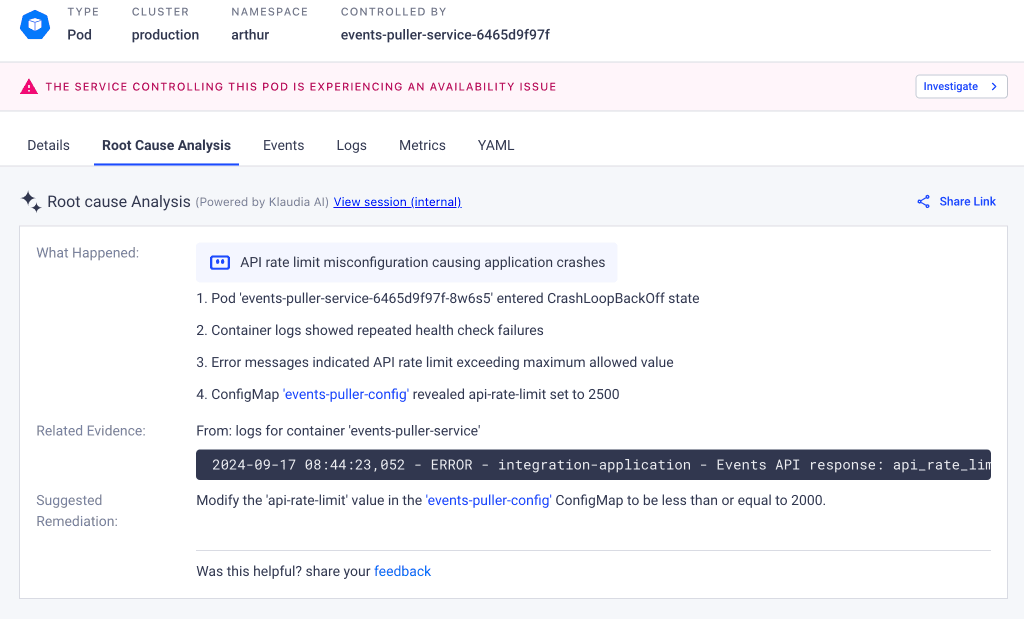Click events-puller-config link in Suggested Remediation

pyautogui.click(x=488, y=500)
